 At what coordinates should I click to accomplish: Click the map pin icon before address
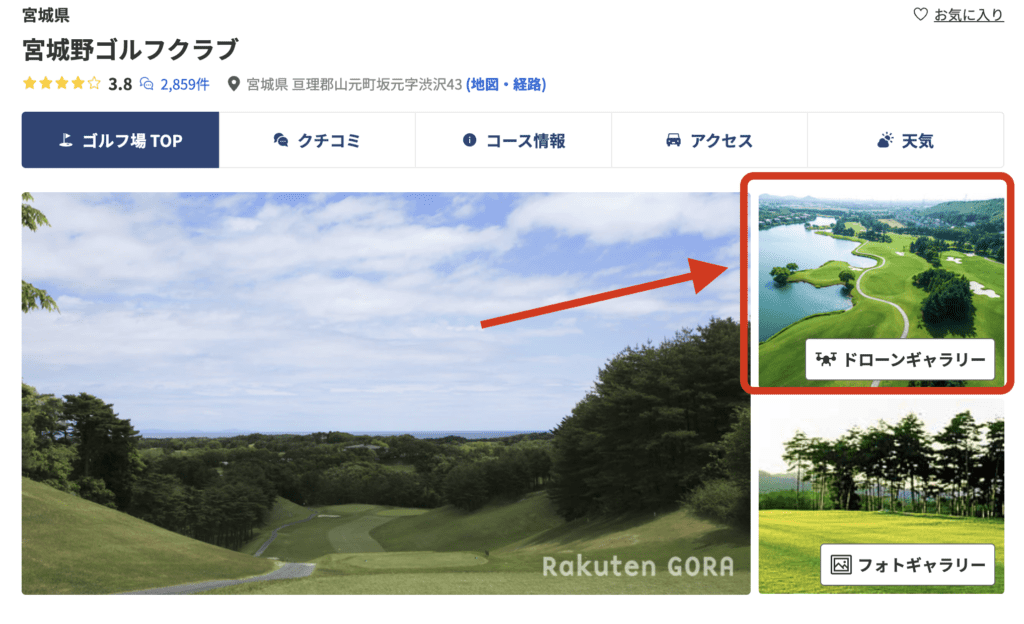(x=233, y=84)
